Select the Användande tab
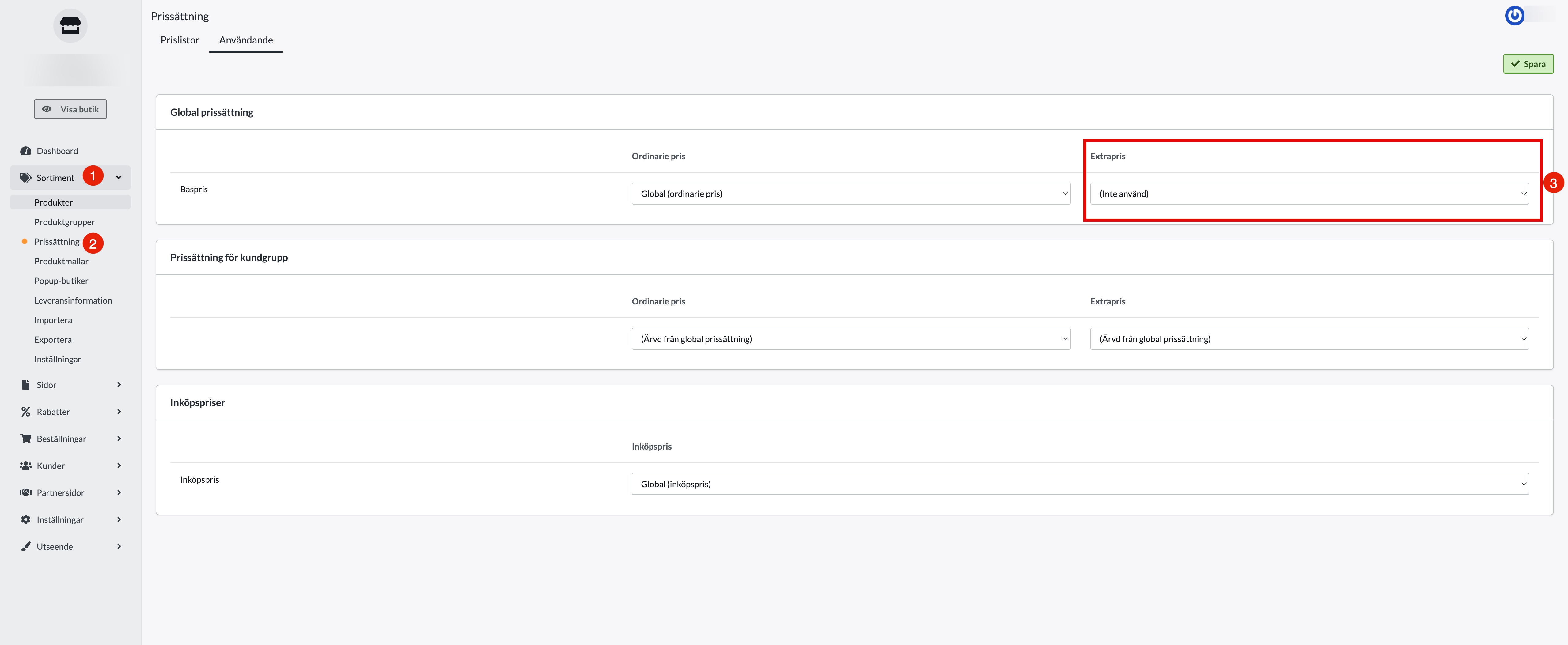Image resolution: width=1568 pixels, height=645 pixels. coord(246,40)
